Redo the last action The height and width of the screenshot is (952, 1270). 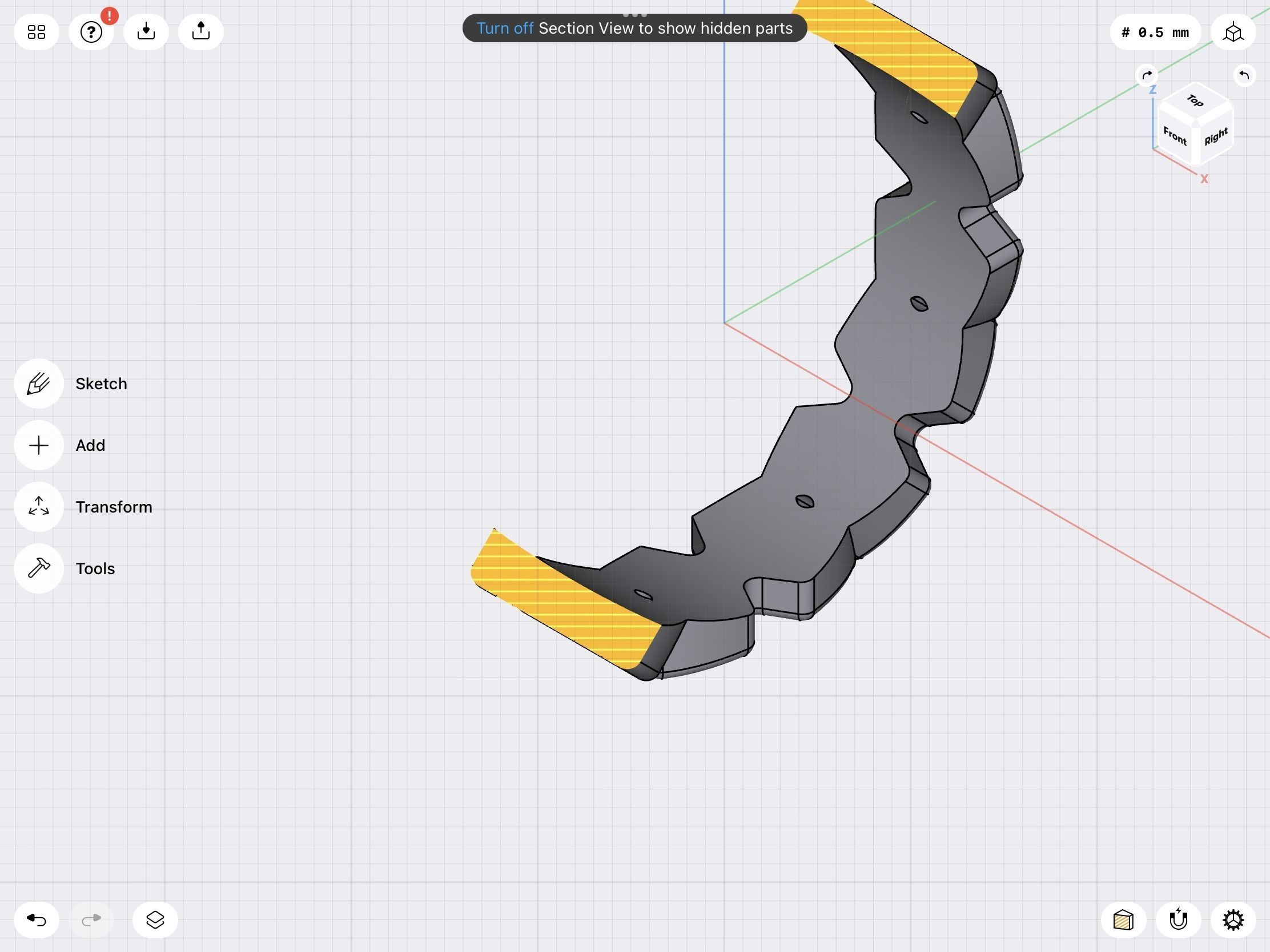pyautogui.click(x=91, y=920)
